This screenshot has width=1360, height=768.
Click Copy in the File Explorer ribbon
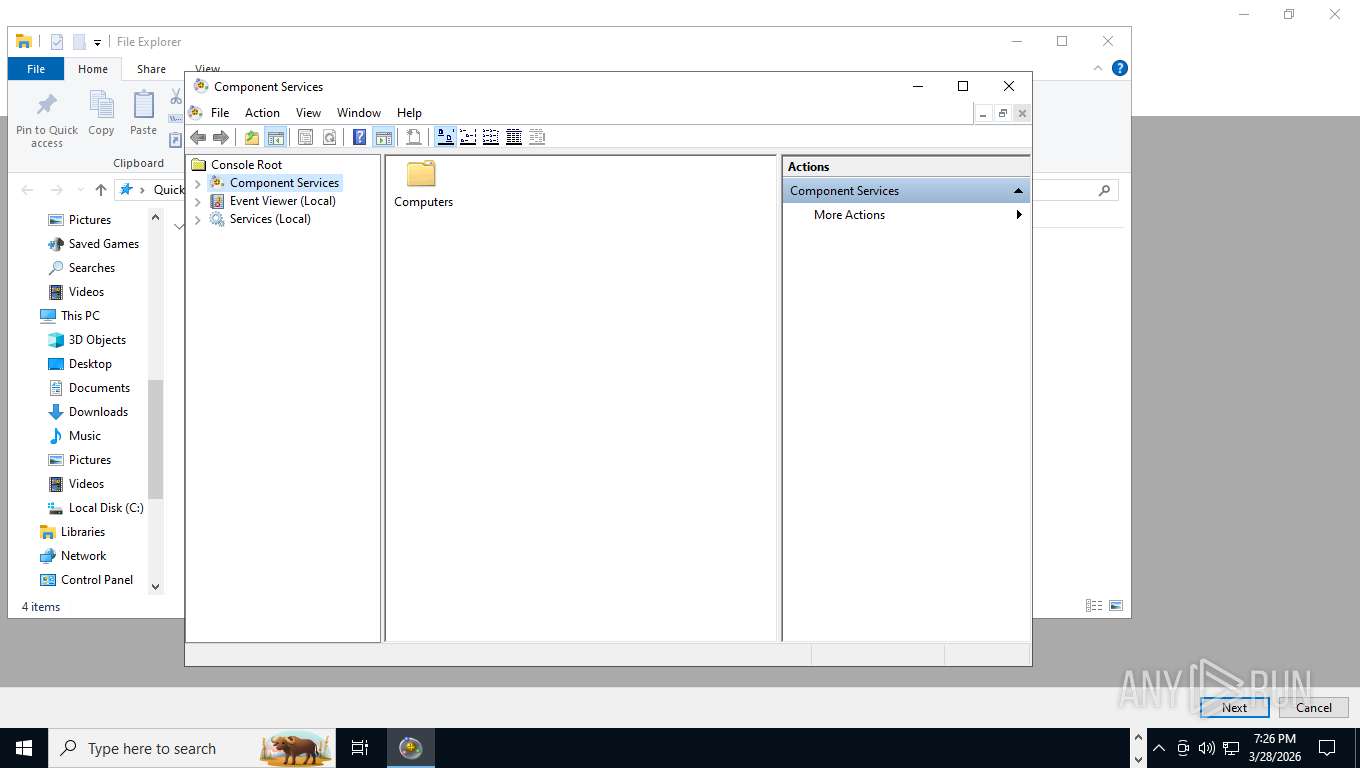coord(101,113)
